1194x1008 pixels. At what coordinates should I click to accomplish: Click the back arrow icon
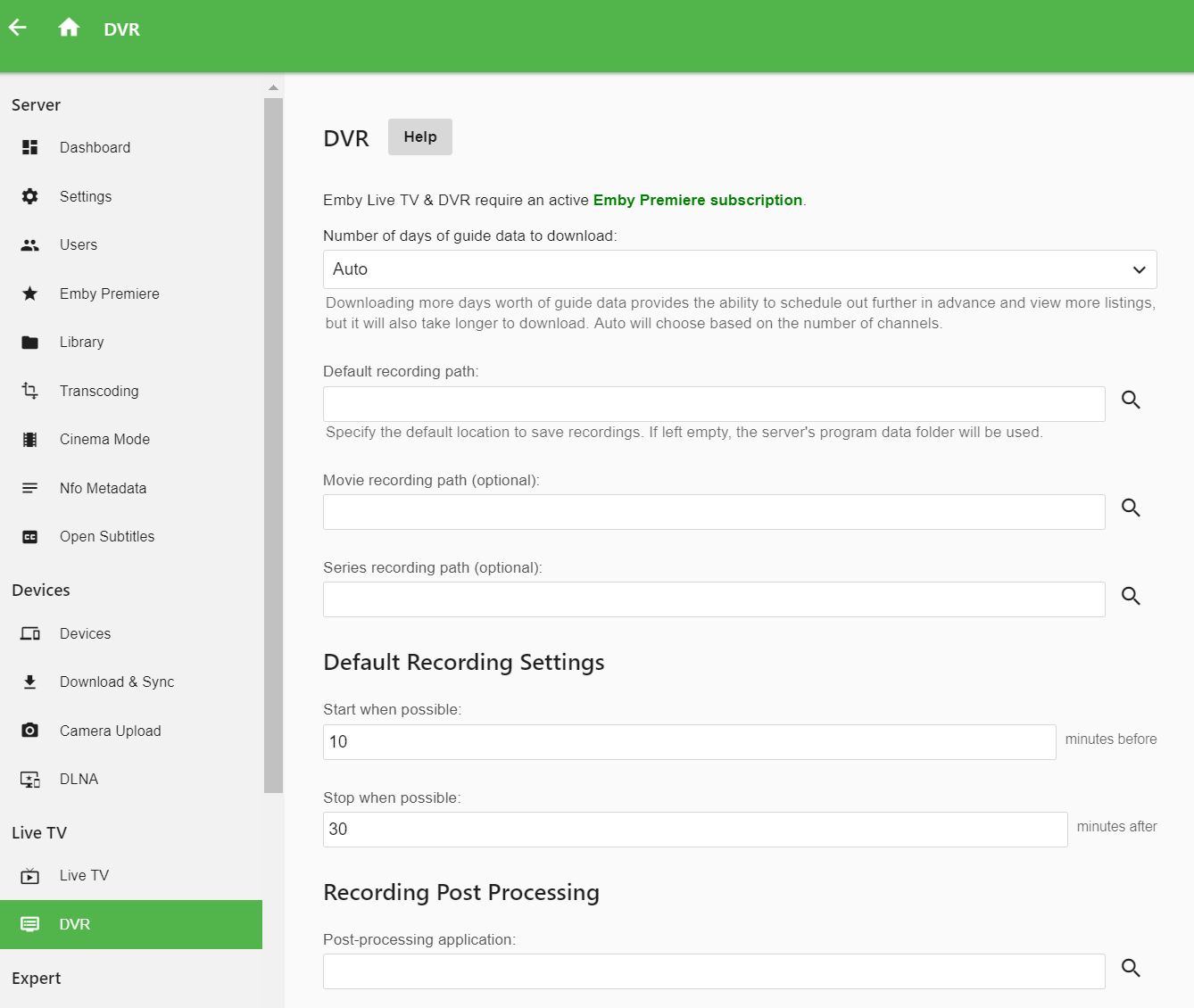(x=18, y=28)
